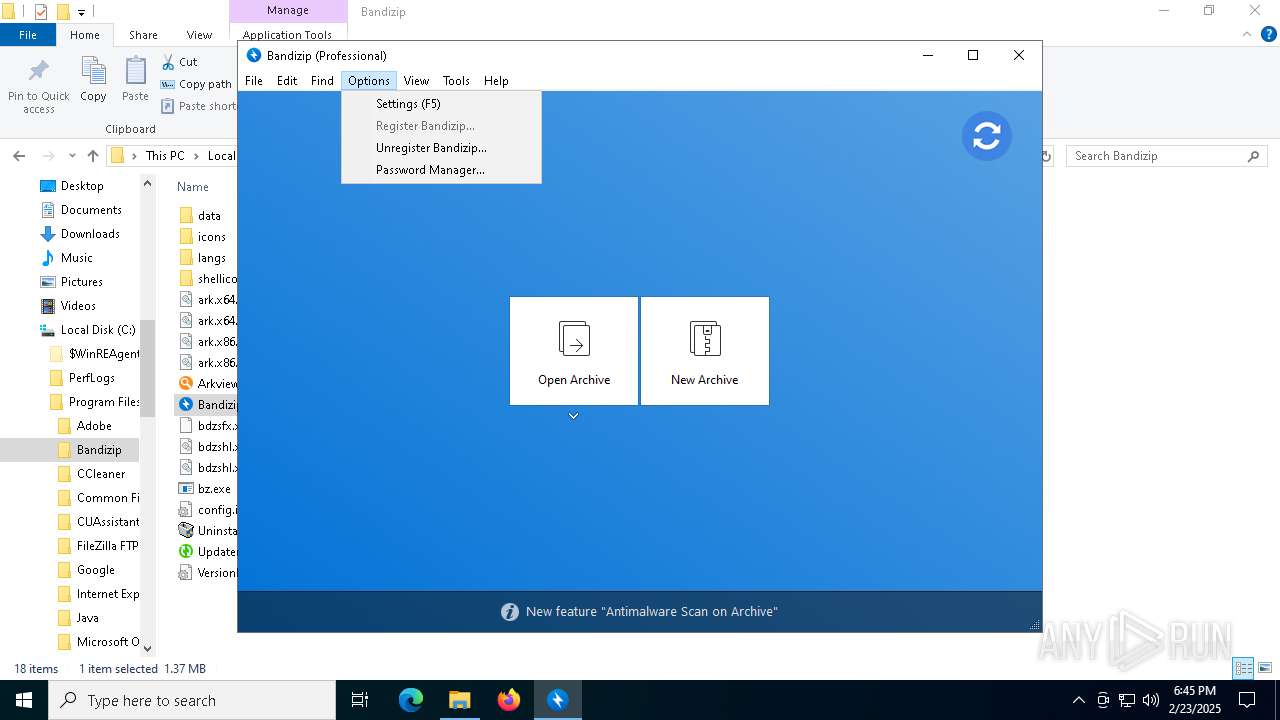Select Java folder in tree
Screen dimensions: 1280x720
87,618
